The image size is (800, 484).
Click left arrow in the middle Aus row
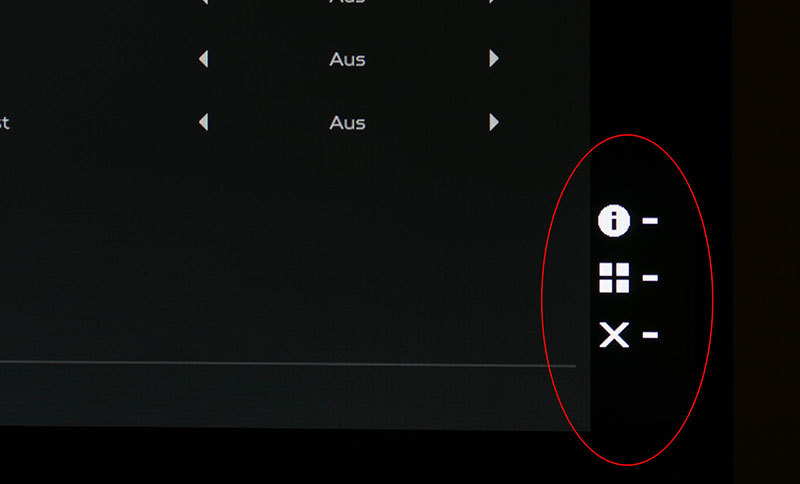pos(204,59)
